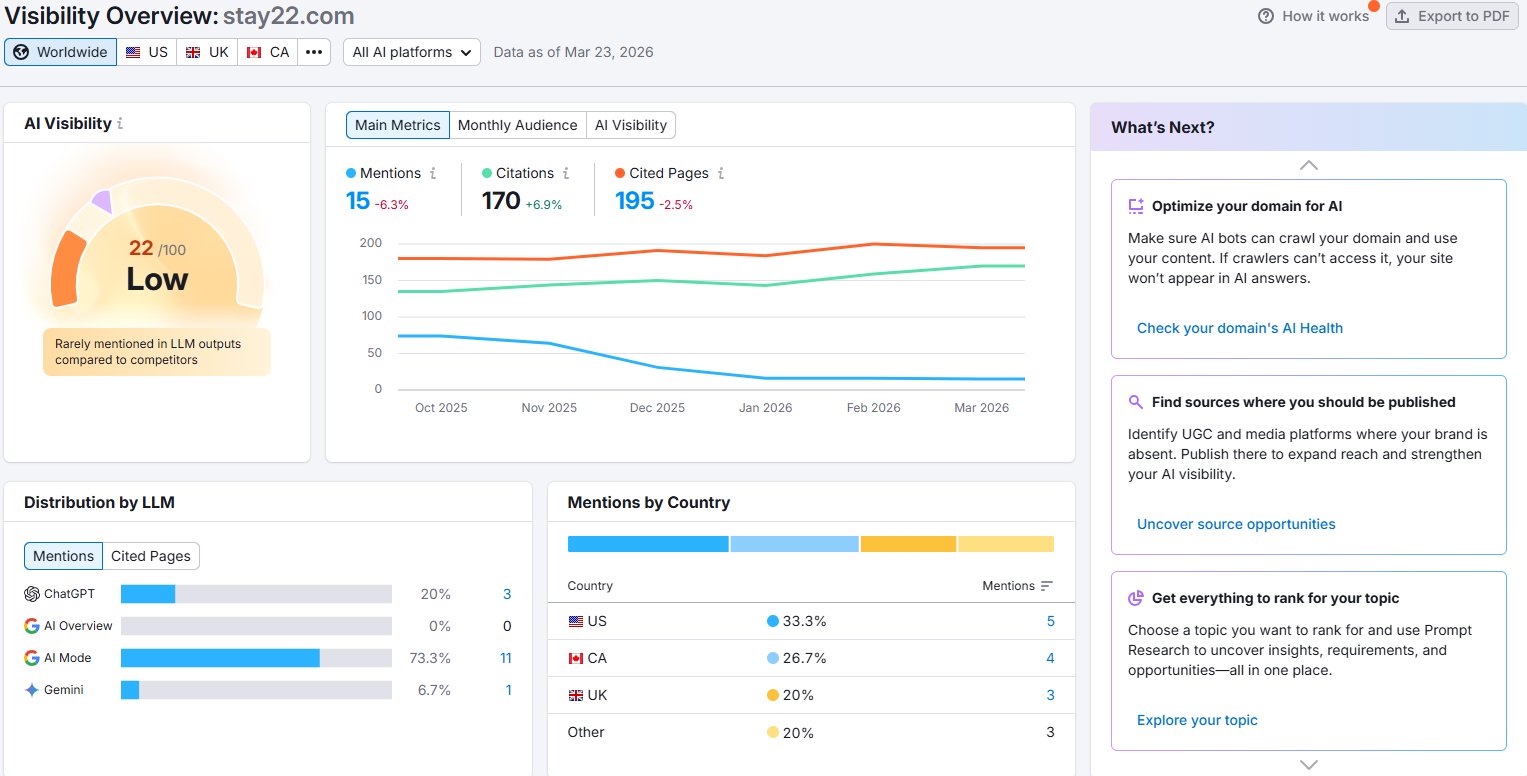Expand What's Next list with down chevron

[x=1308, y=765]
